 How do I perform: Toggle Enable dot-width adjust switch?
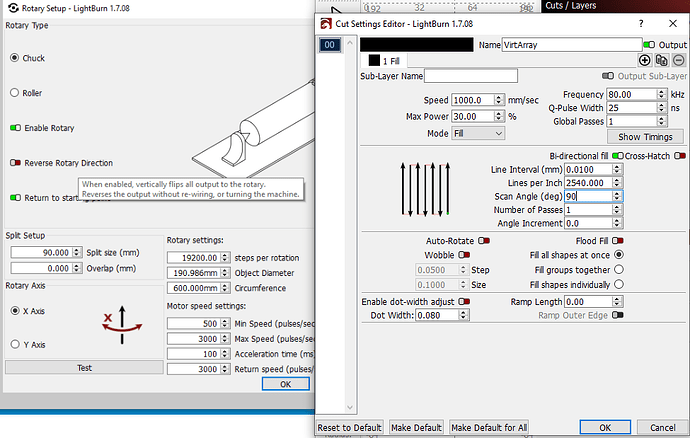464,302
